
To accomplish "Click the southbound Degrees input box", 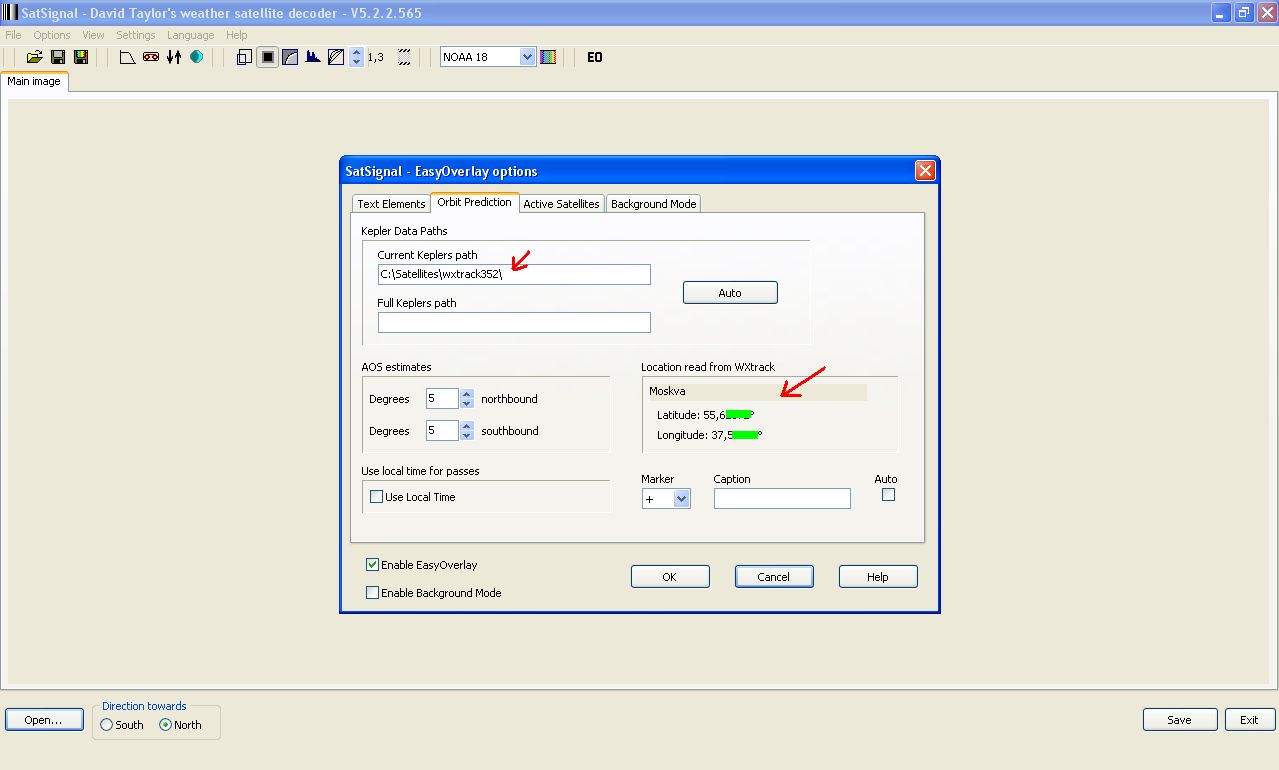I will pos(442,431).
